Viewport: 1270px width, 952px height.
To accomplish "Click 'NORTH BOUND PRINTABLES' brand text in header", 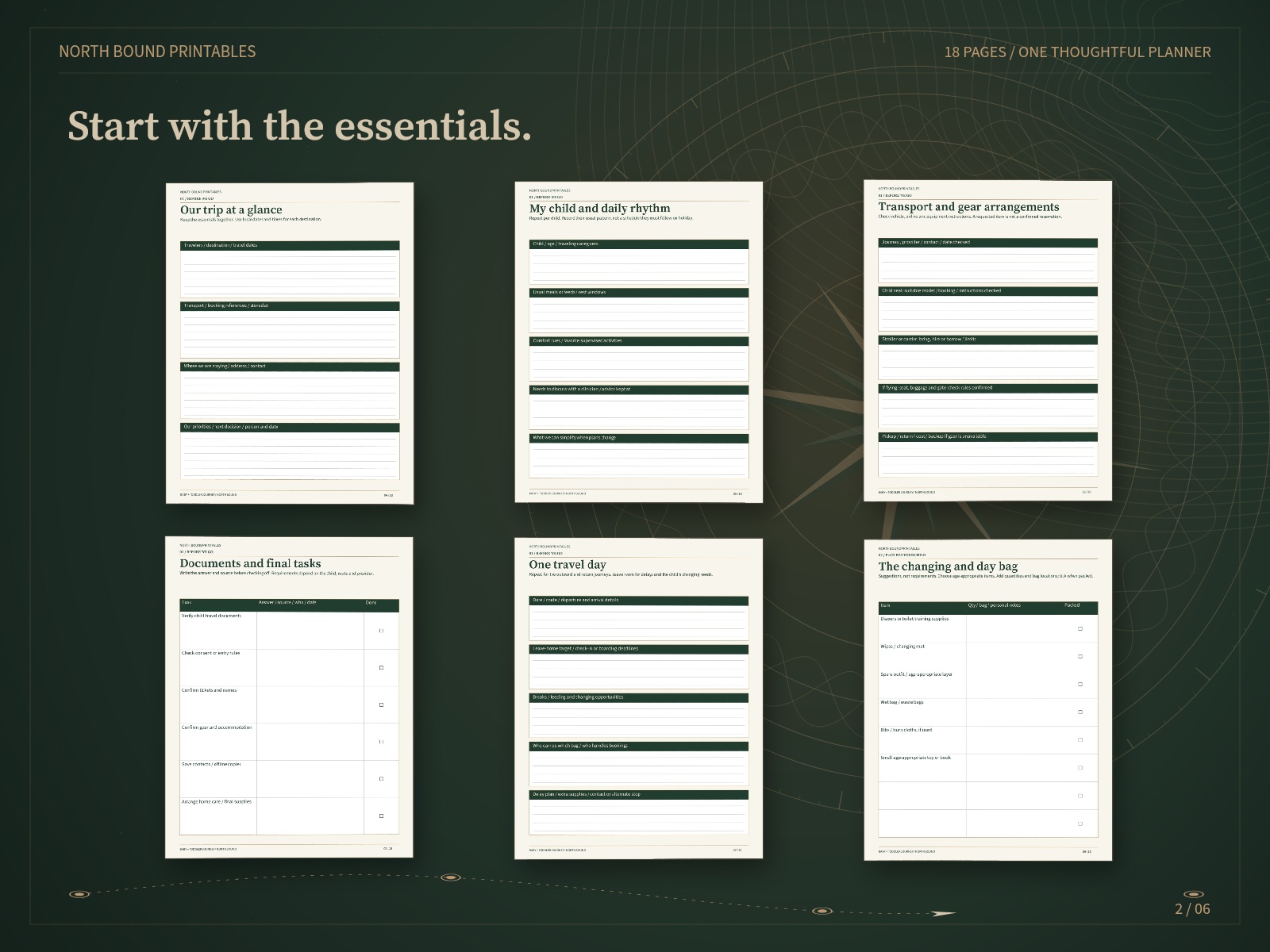I will (x=157, y=52).
